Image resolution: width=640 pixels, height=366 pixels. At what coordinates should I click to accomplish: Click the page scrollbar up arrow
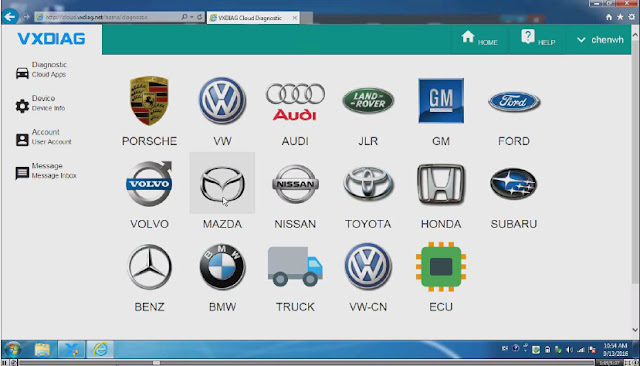[x=635, y=35]
